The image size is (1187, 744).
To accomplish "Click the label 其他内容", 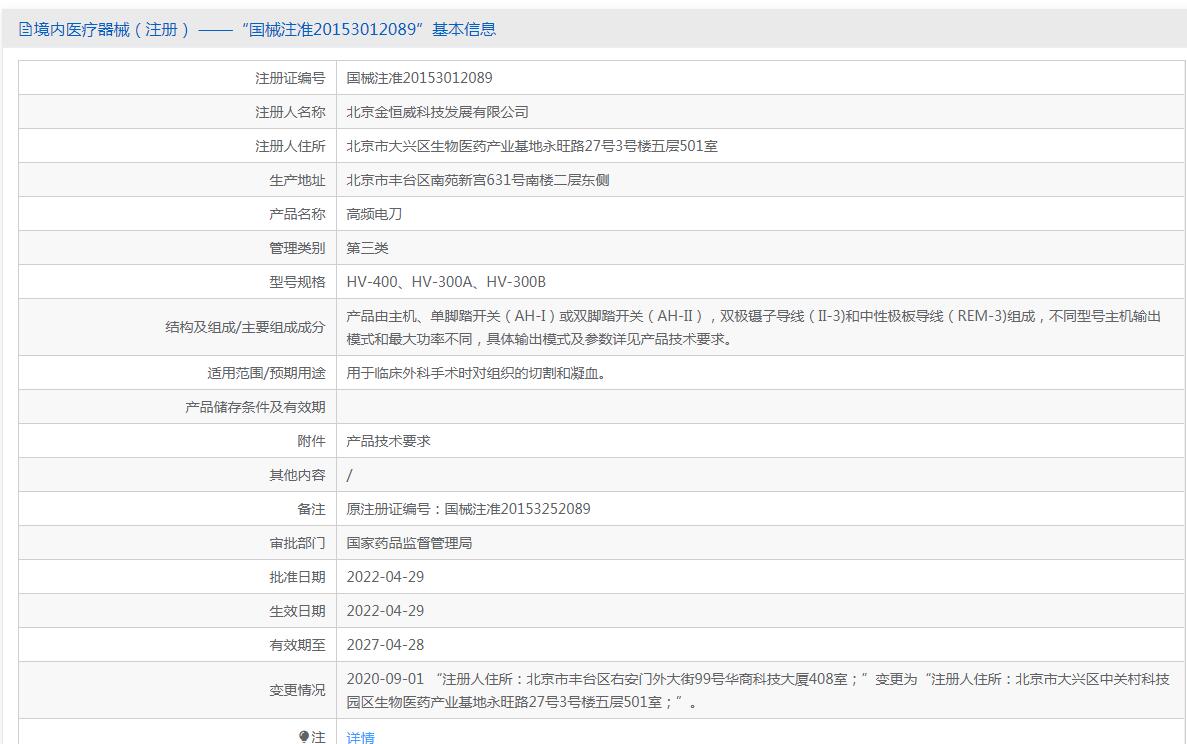I will click(x=297, y=475).
